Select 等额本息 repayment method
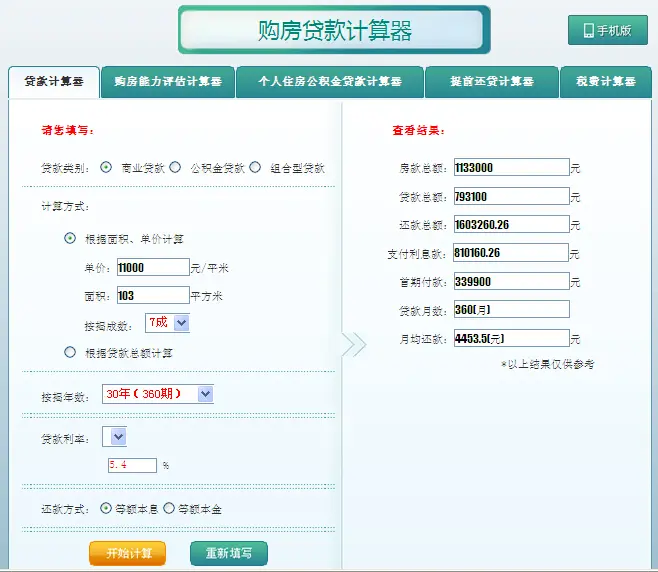The height and width of the screenshot is (572, 658). click(106, 508)
